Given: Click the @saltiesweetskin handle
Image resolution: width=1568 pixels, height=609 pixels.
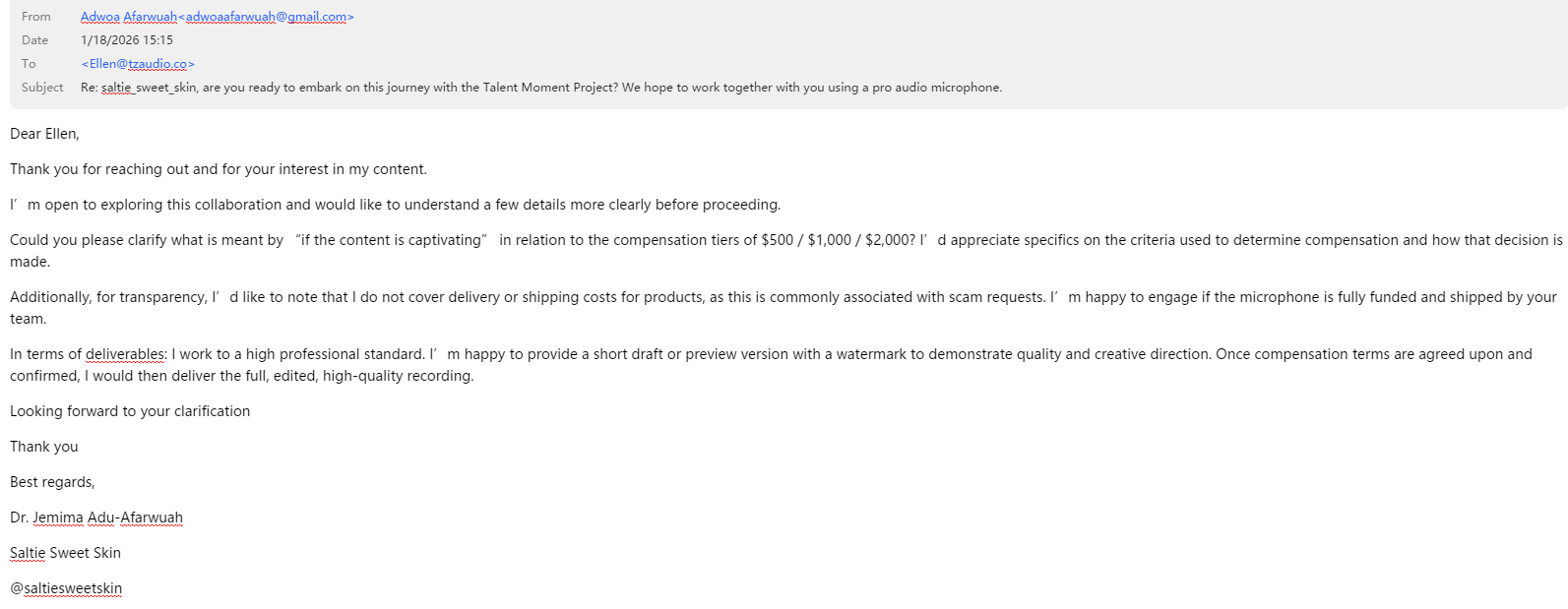Looking at the screenshot, I should click(66, 588).
